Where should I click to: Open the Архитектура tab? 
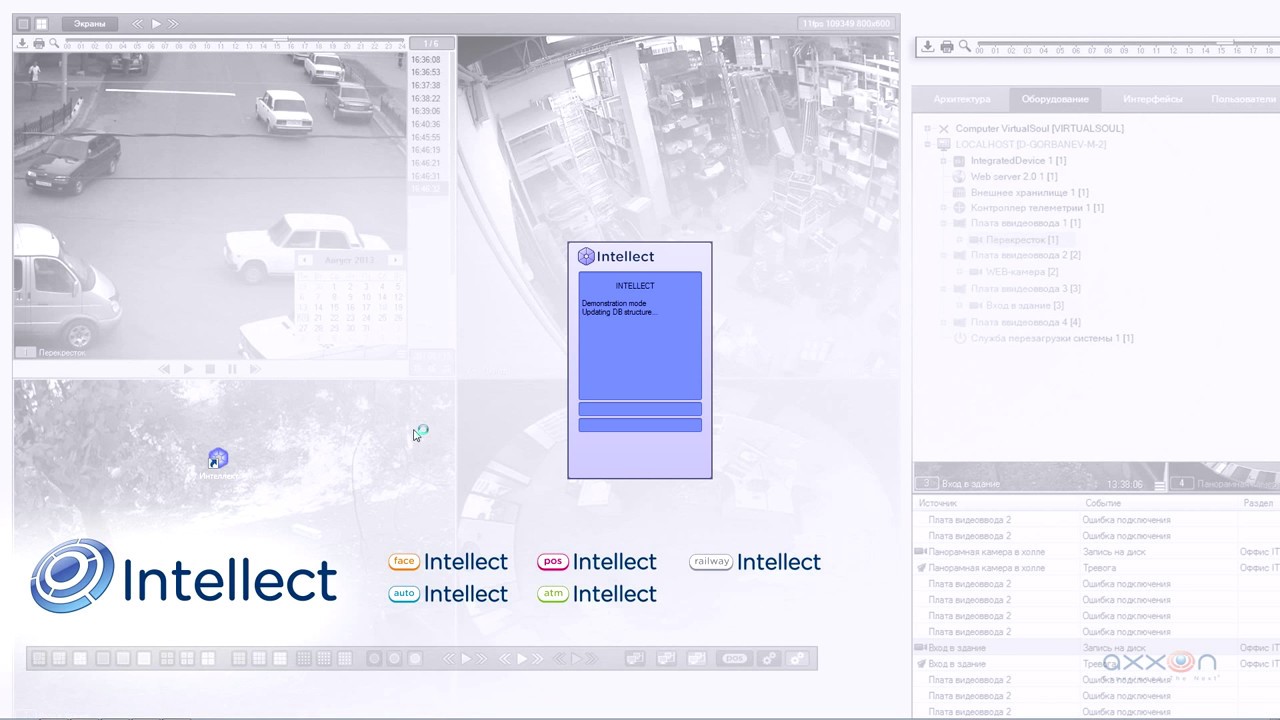961,99
